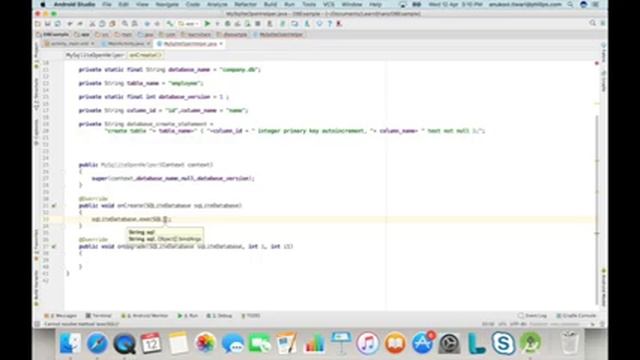Open the Edit menu
The image size is (640, 360).
point(123,4)
